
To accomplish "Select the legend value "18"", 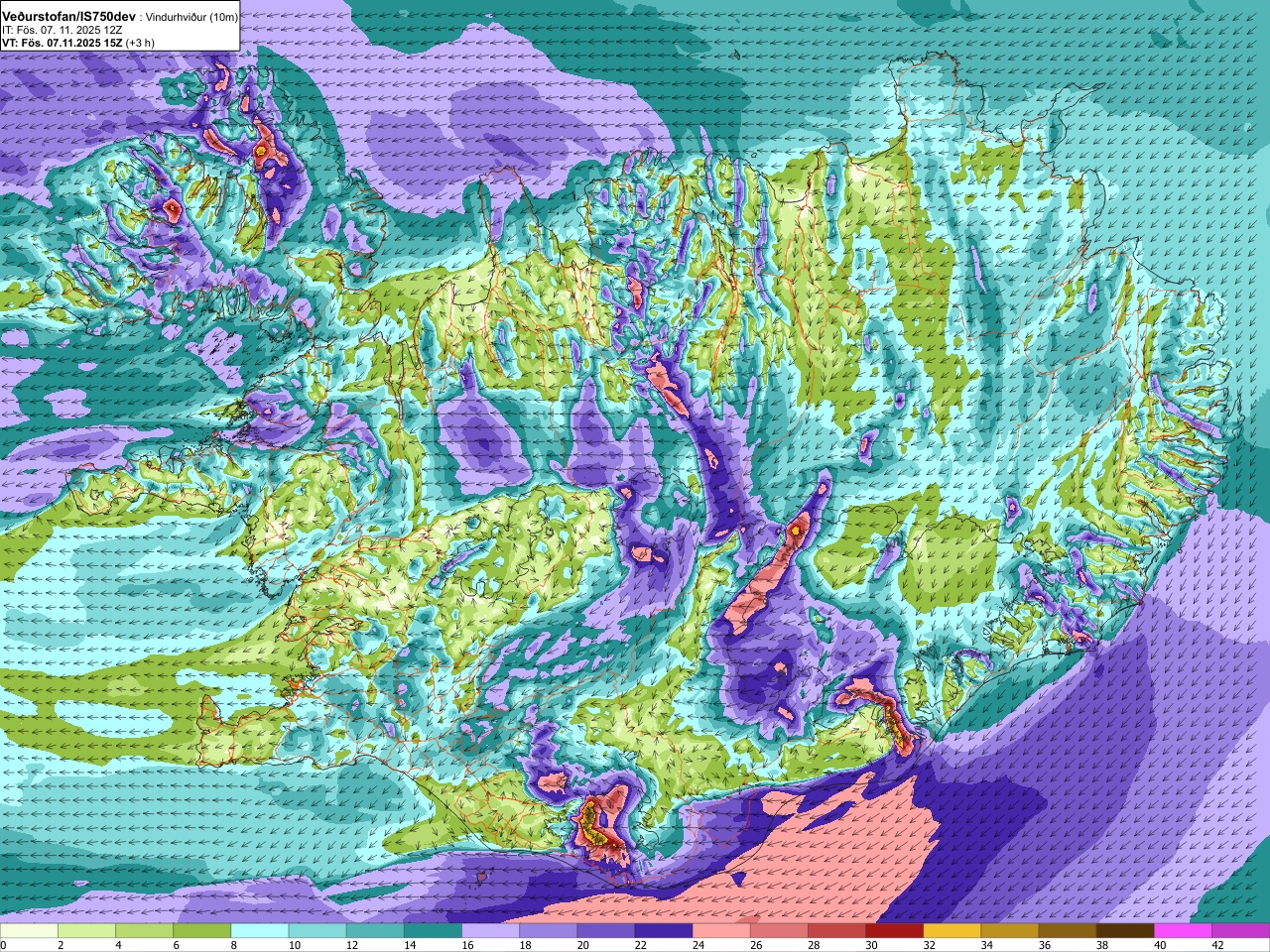I will click(x=525, y=945).
